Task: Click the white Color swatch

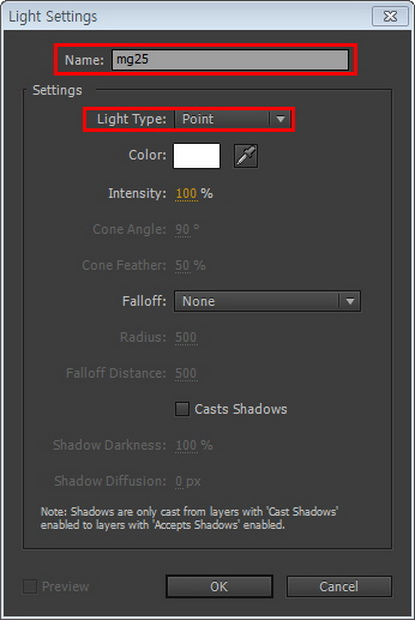Action: pyautogui.click(x=196, y=156)
